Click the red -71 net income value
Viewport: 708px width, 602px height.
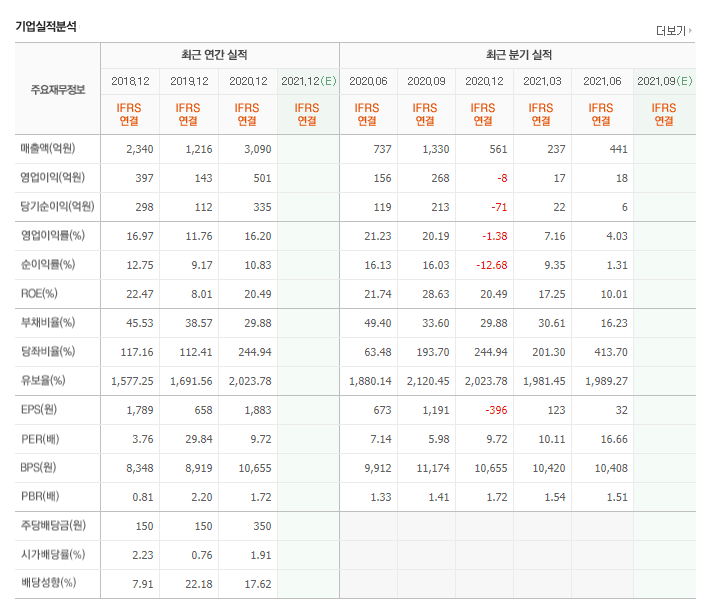(x=499, y=207)
